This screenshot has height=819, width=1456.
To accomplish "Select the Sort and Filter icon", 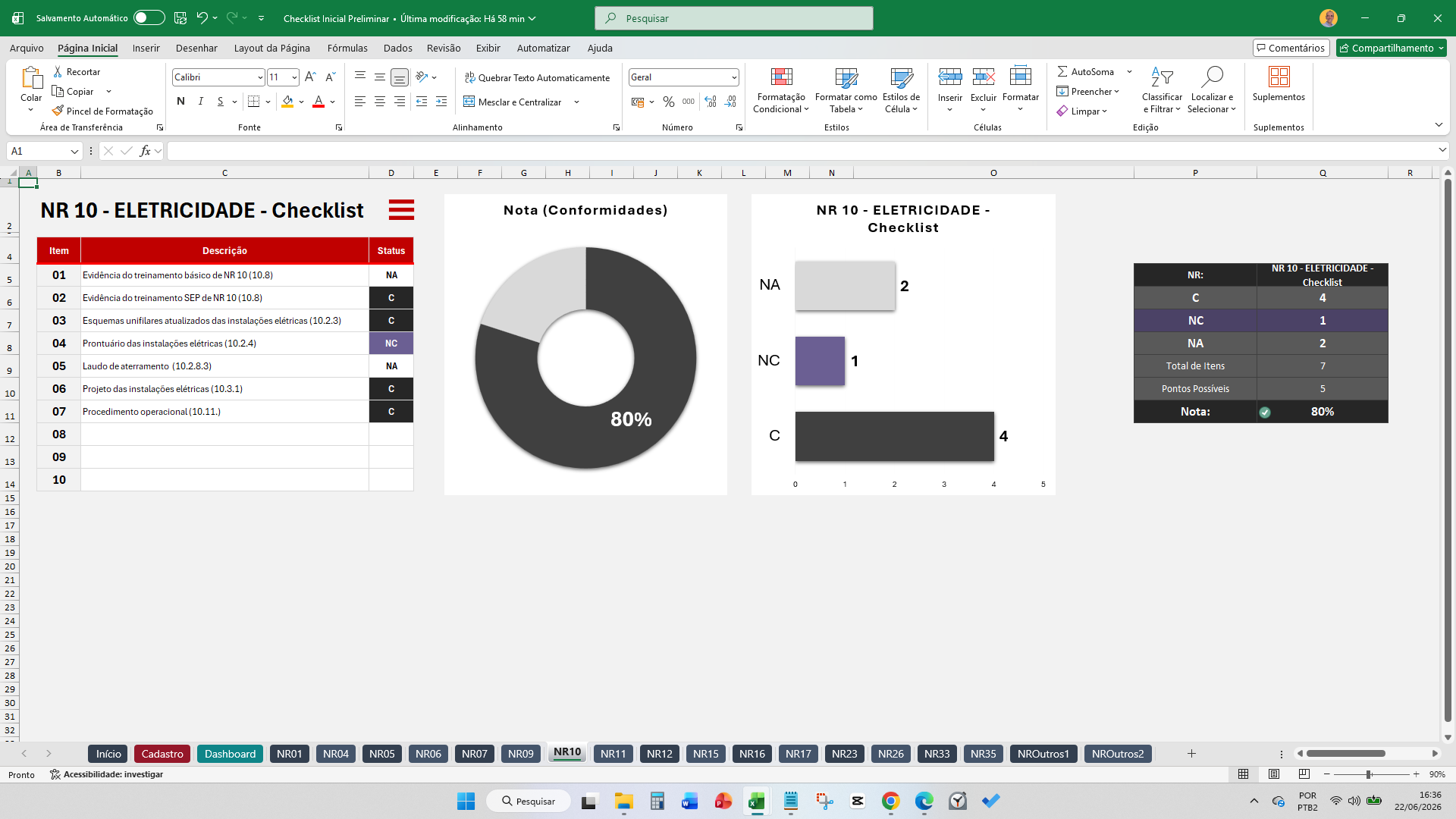I will tap(1162, 77).
